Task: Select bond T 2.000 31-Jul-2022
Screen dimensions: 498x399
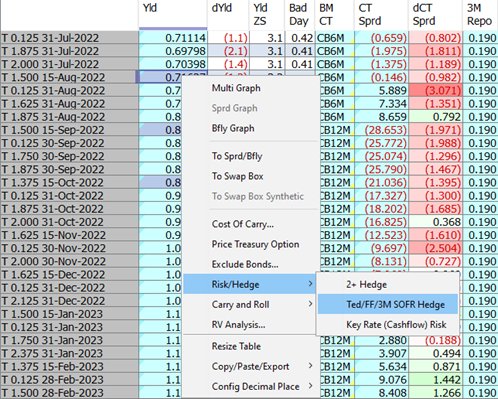Action: coord(69,64)
